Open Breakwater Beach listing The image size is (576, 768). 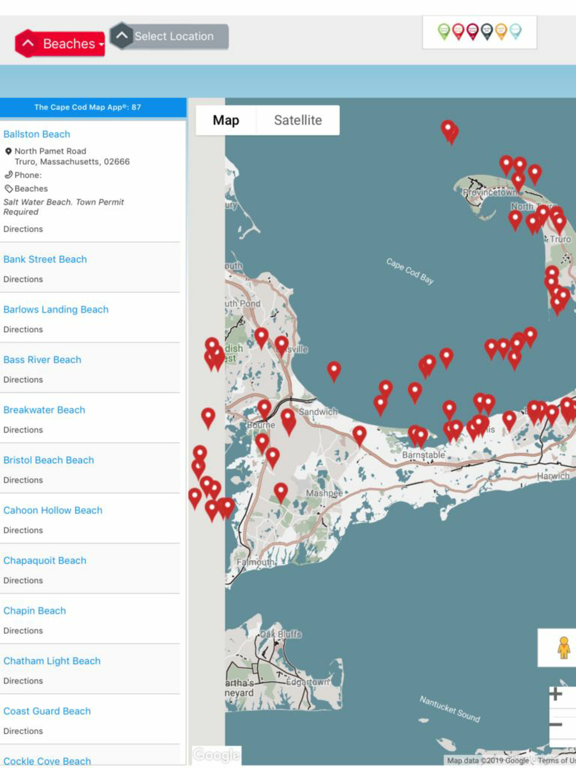pyautogui.click(x=44, y=410)
